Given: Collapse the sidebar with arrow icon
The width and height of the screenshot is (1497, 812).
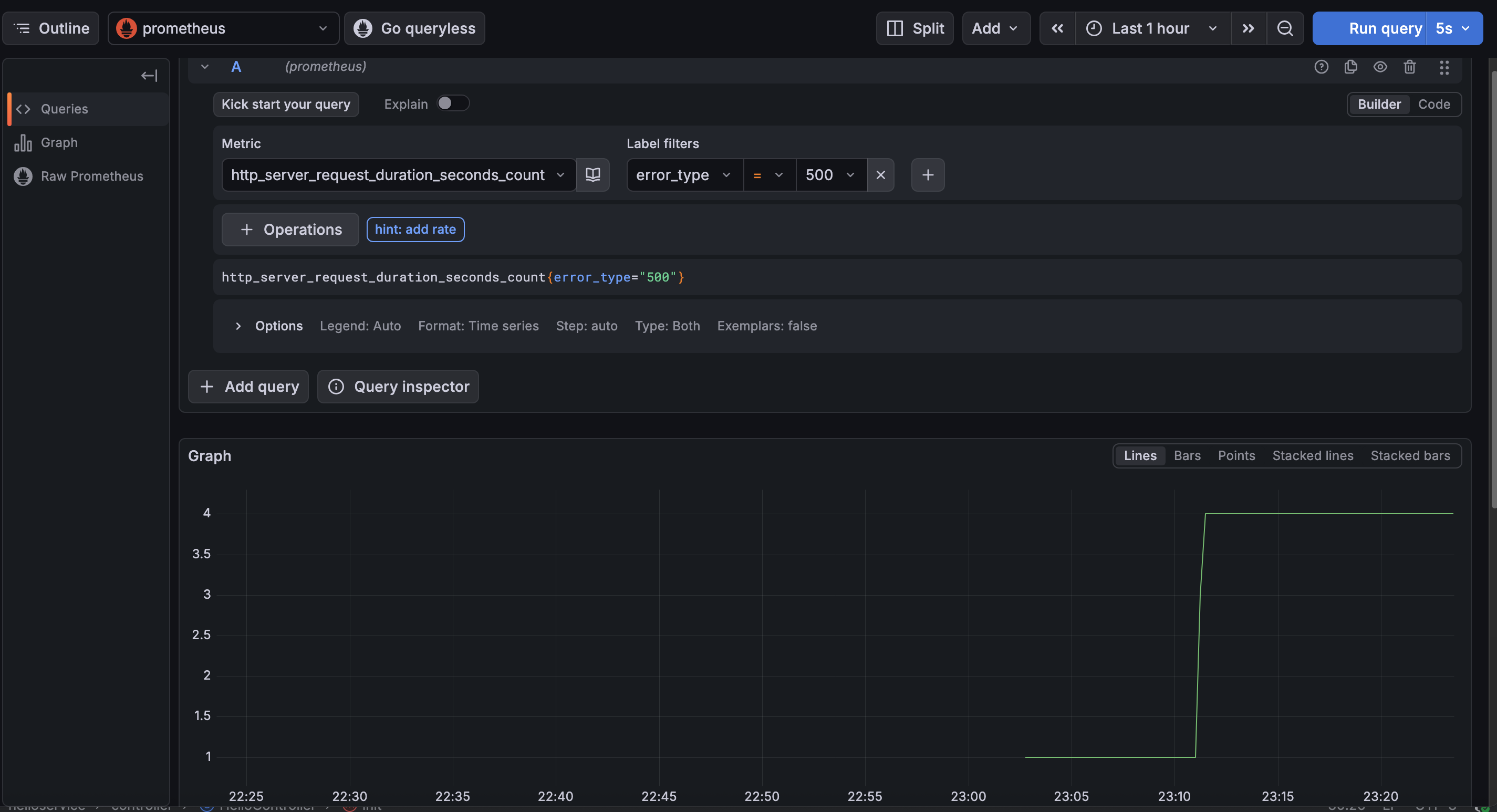Looking at the screenshot, I should click(x=149, y=76).
